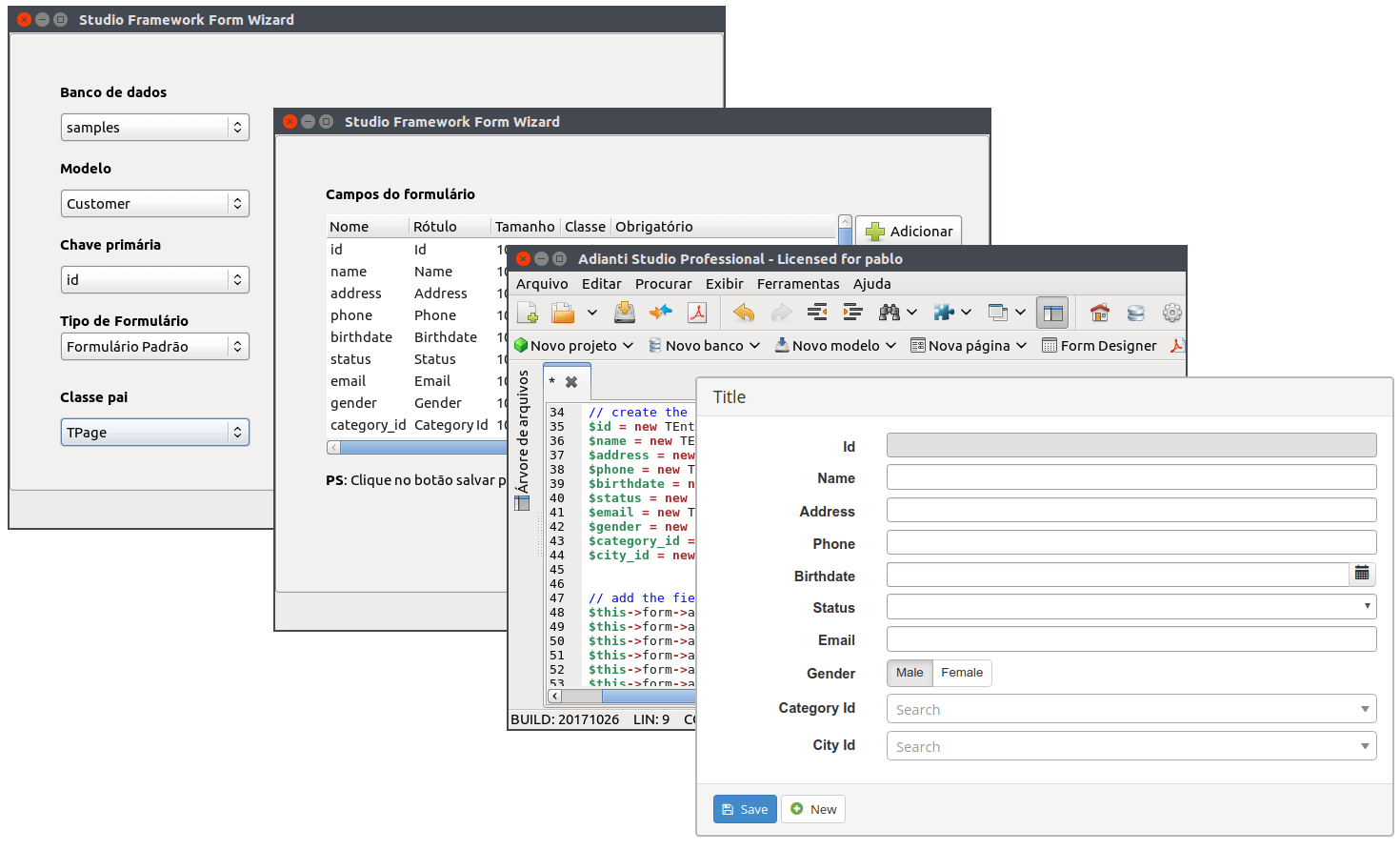The image size is (1400, 850).
Task: Open the Editar menu
Action: 602,284
